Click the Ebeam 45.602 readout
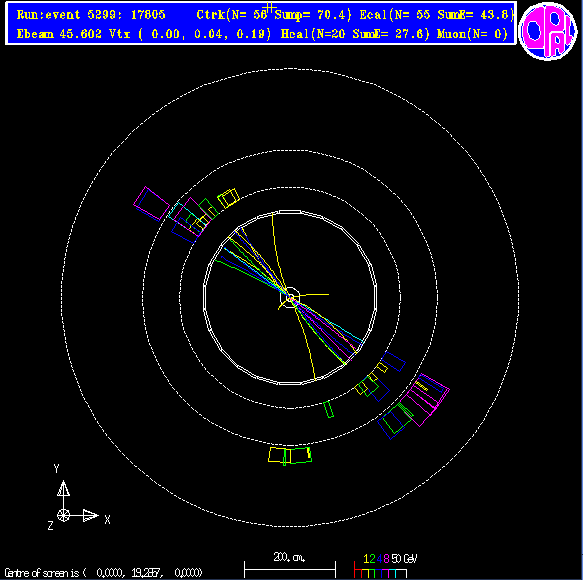Screen dimensions: 583x580 coord(59,34)
